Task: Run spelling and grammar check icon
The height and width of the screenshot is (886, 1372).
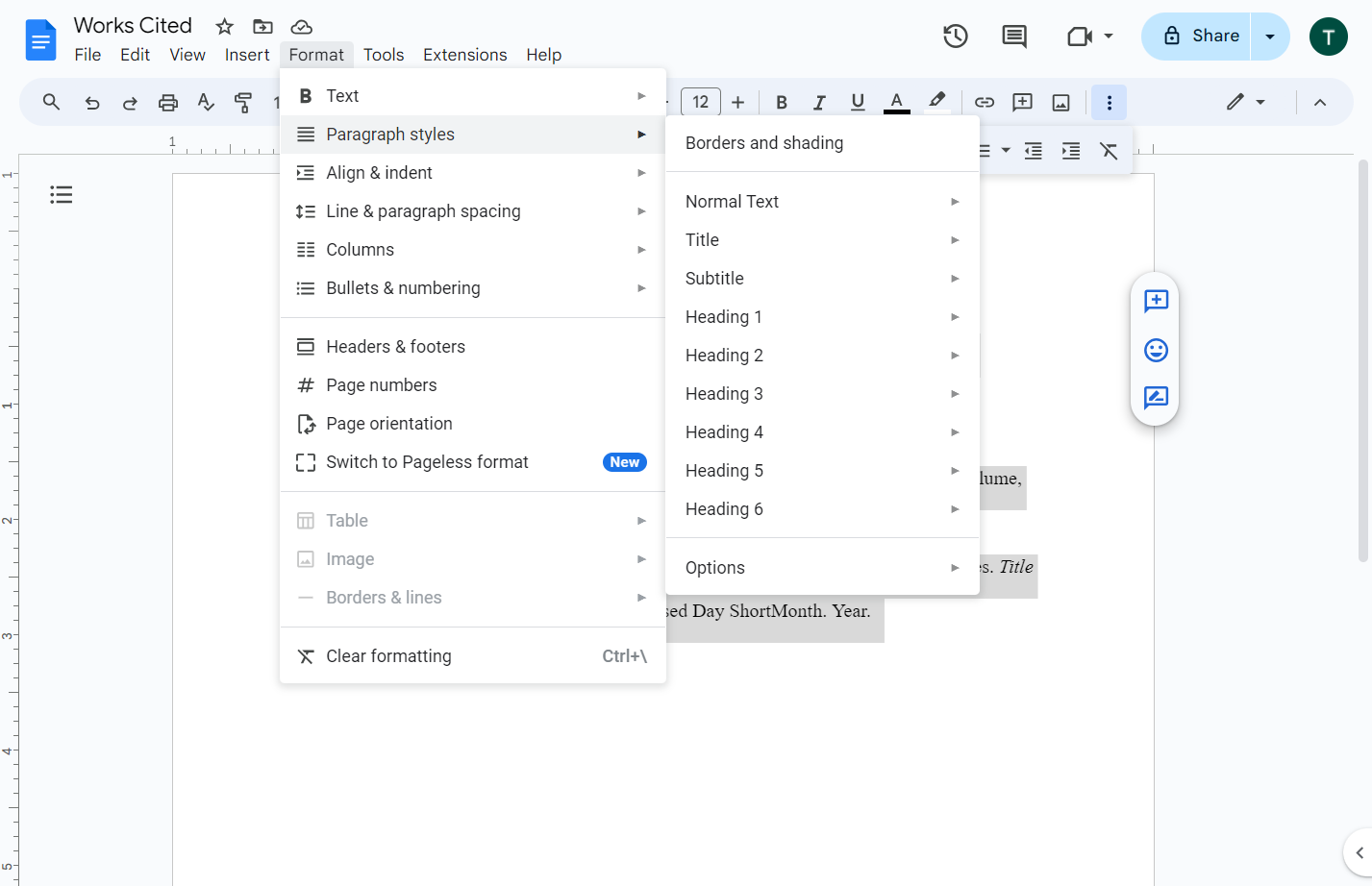Action: (206, 102)
